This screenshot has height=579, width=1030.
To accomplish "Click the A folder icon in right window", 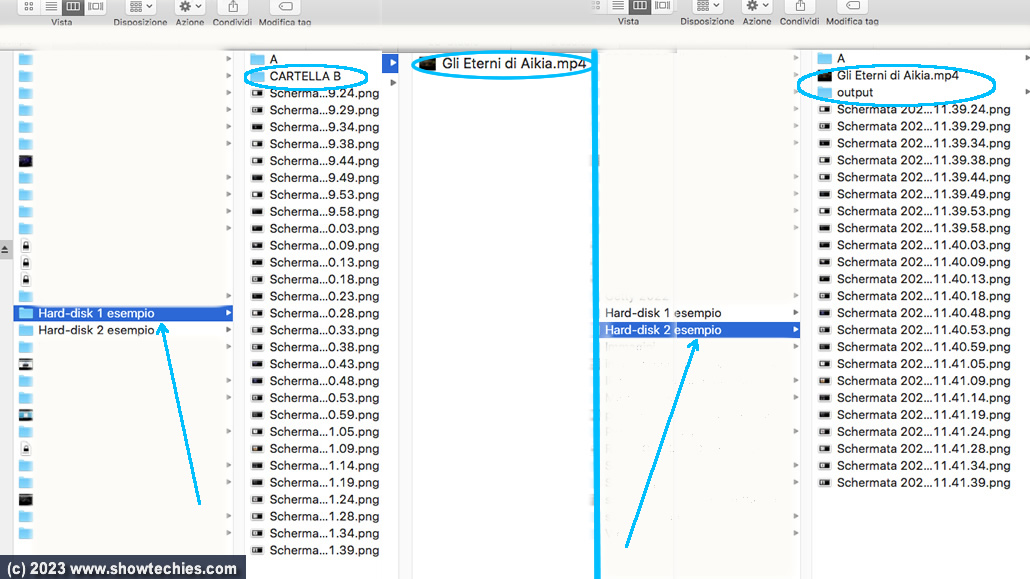I will pos(825,58).
